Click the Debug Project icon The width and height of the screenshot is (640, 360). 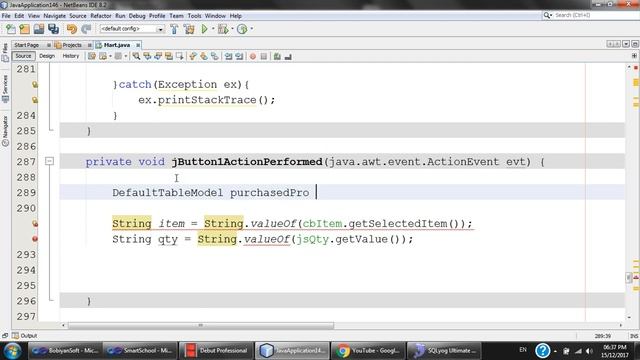(223, 29)
